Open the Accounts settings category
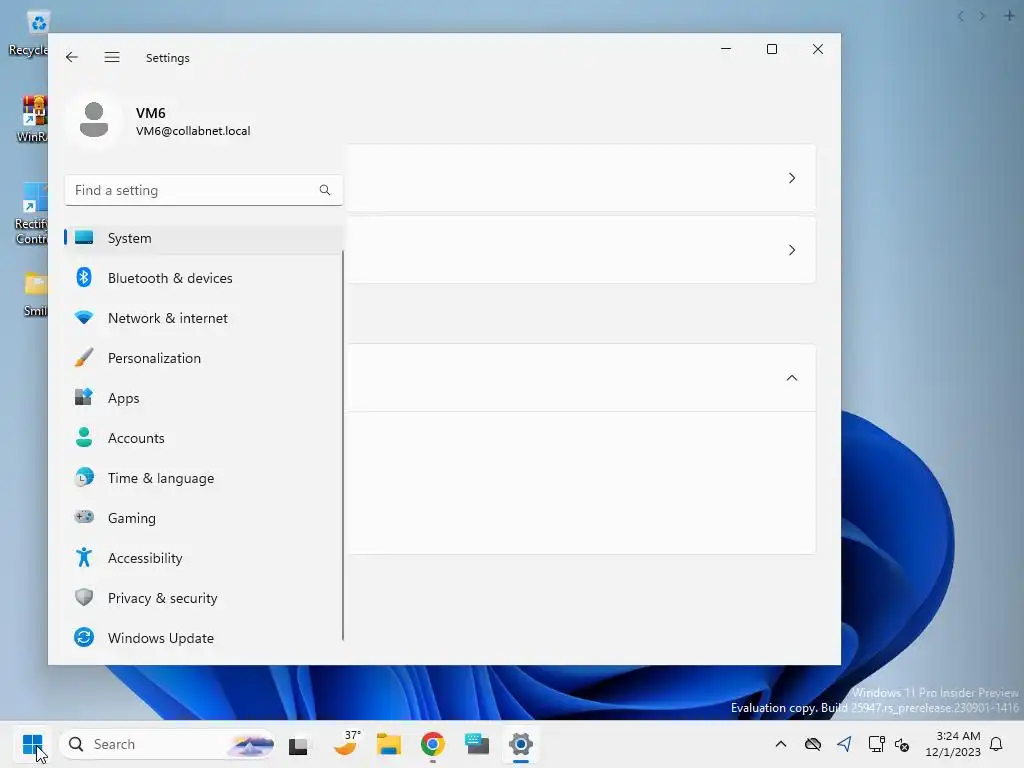Image resolution: width=1024 pixels, height=768 pixels. pyautogui.click(x=204, y=438)
